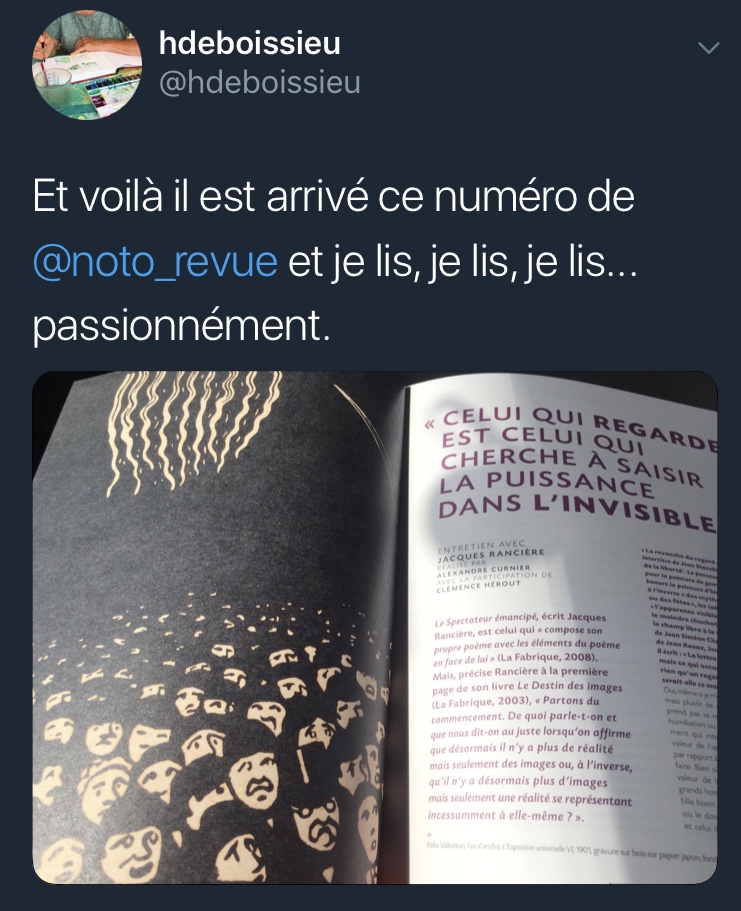Click the grey @hdeboissieu handle
This screenshot has width=741, height=911.
[x=259, y=83]
